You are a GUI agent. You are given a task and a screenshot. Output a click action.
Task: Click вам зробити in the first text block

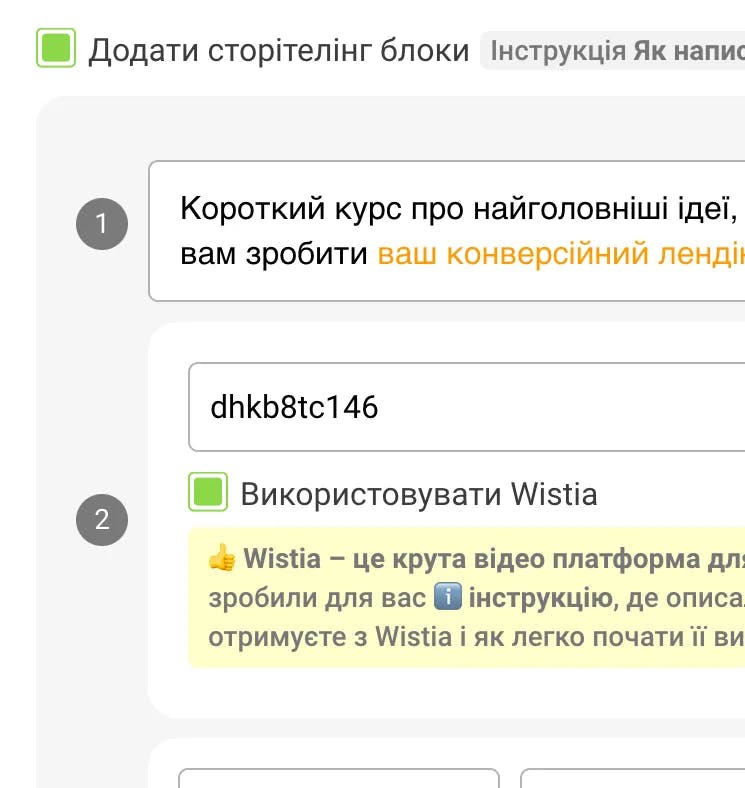click(274, 254)
